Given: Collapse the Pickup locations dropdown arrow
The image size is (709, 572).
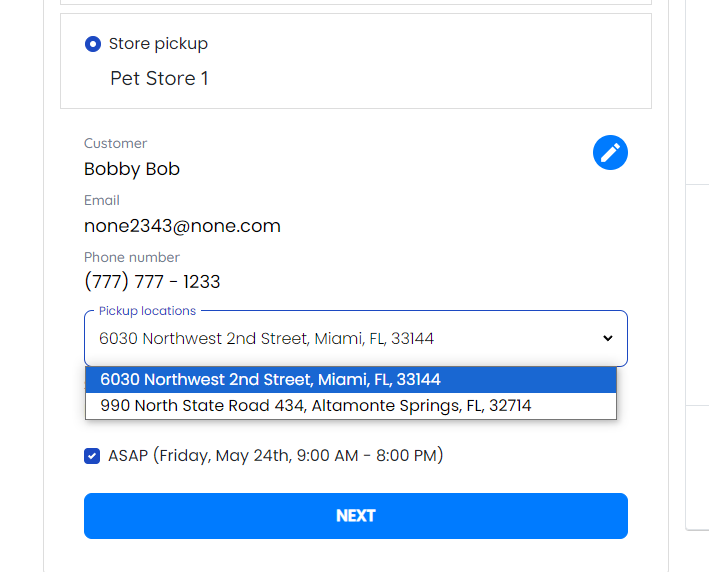Looking at the screenshot, I should pyautogui.click(x=608, y=338).
